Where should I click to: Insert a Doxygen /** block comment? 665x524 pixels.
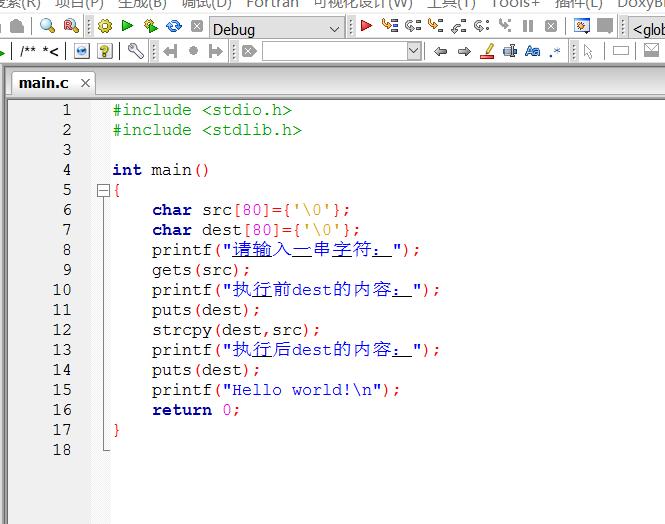(28, 51)
